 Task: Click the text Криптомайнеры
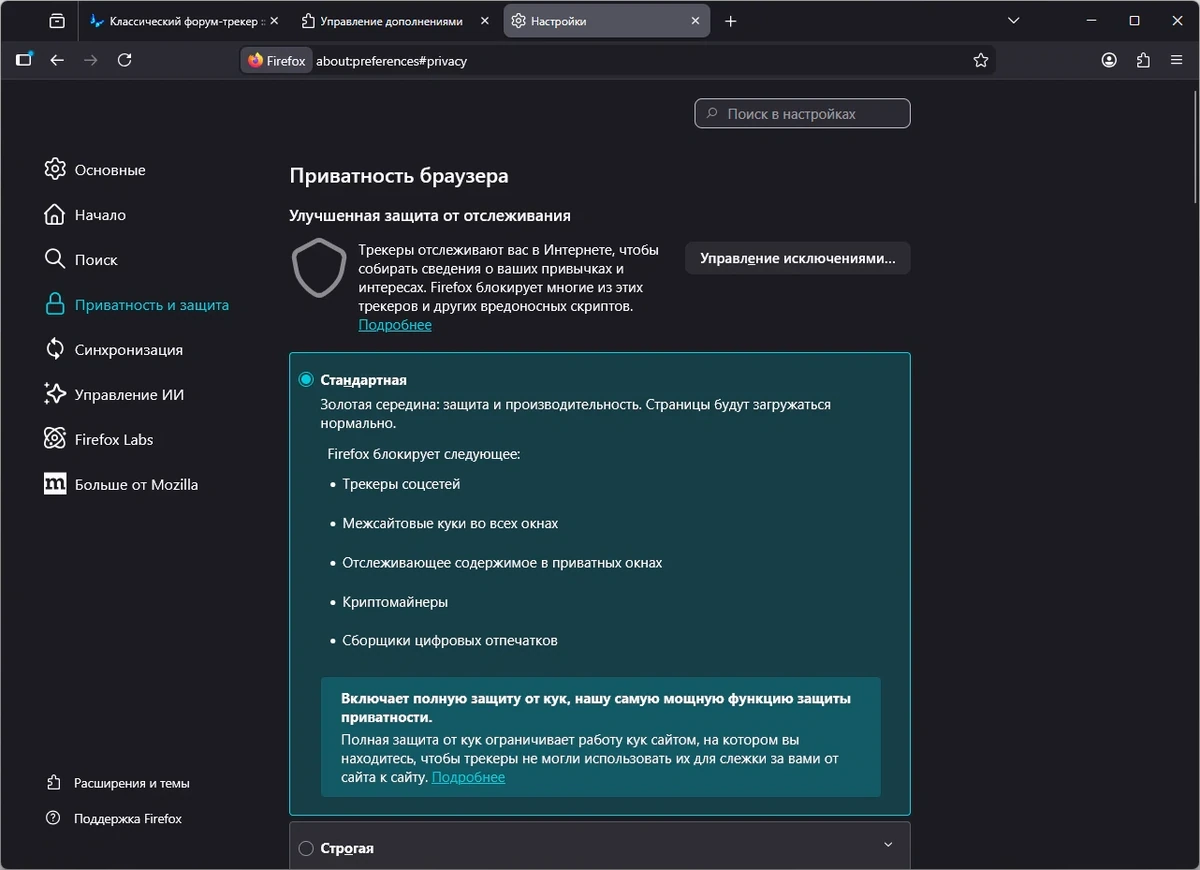(x=395, y=602)
